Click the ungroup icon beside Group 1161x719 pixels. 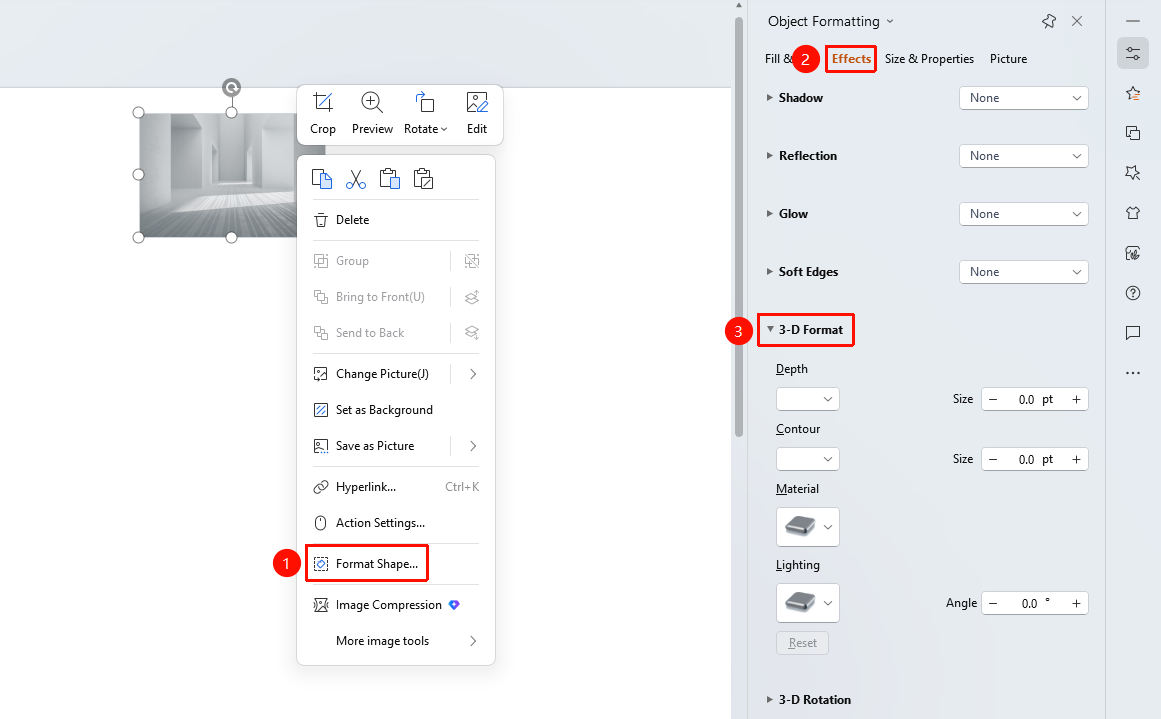(472, 261)
